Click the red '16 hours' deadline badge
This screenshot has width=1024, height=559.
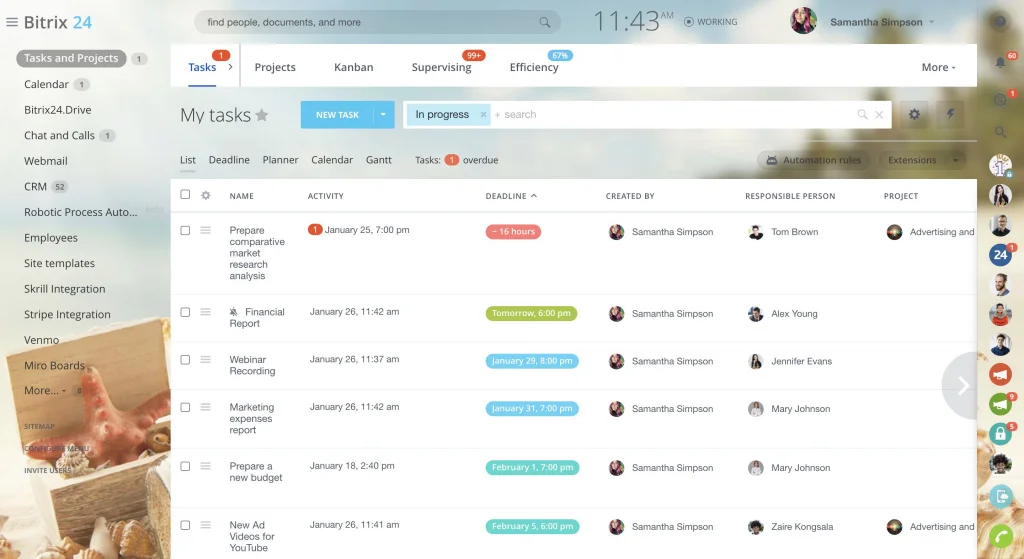(513, 232)
